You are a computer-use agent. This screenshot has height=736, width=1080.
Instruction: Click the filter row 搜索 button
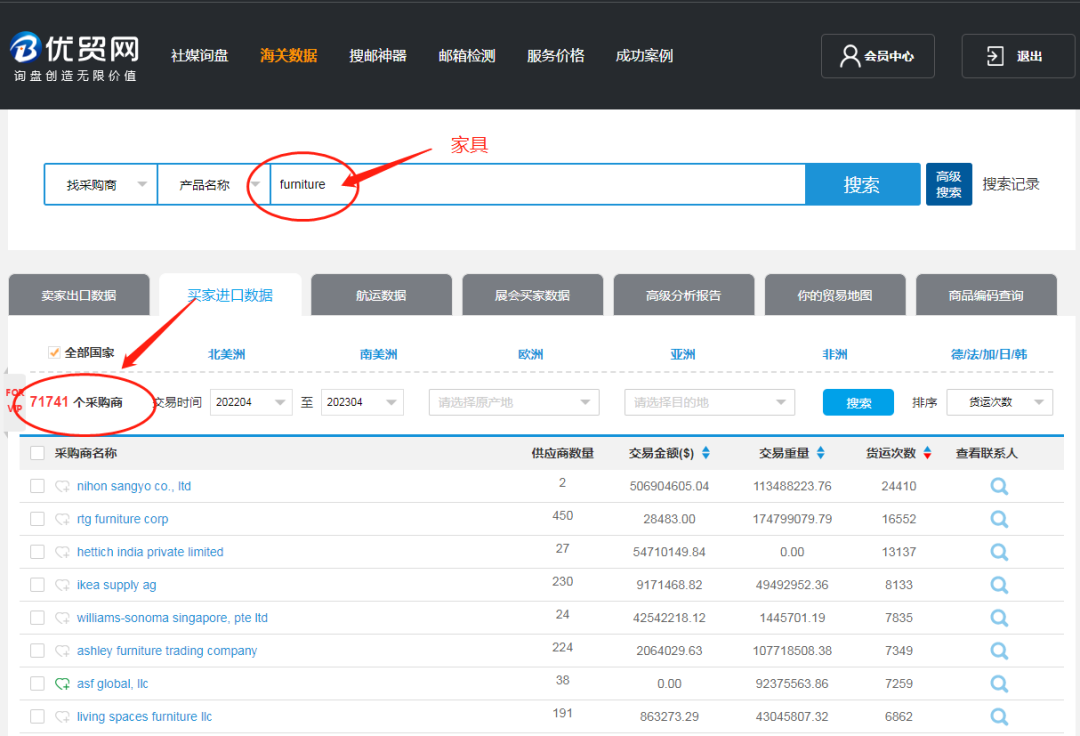[x=858, y=403]
